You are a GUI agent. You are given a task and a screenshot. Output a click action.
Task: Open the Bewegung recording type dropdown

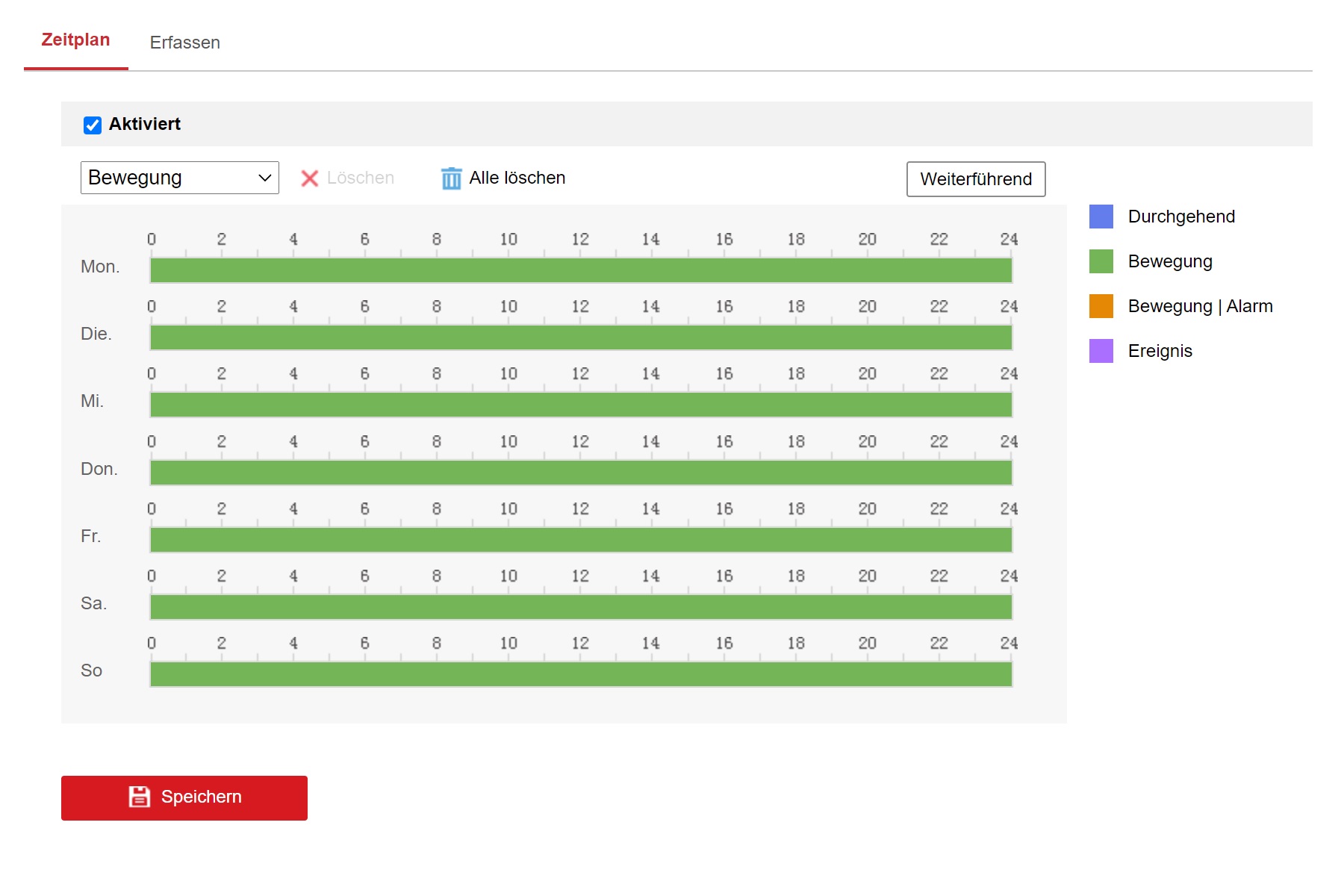tap(179, 178)
